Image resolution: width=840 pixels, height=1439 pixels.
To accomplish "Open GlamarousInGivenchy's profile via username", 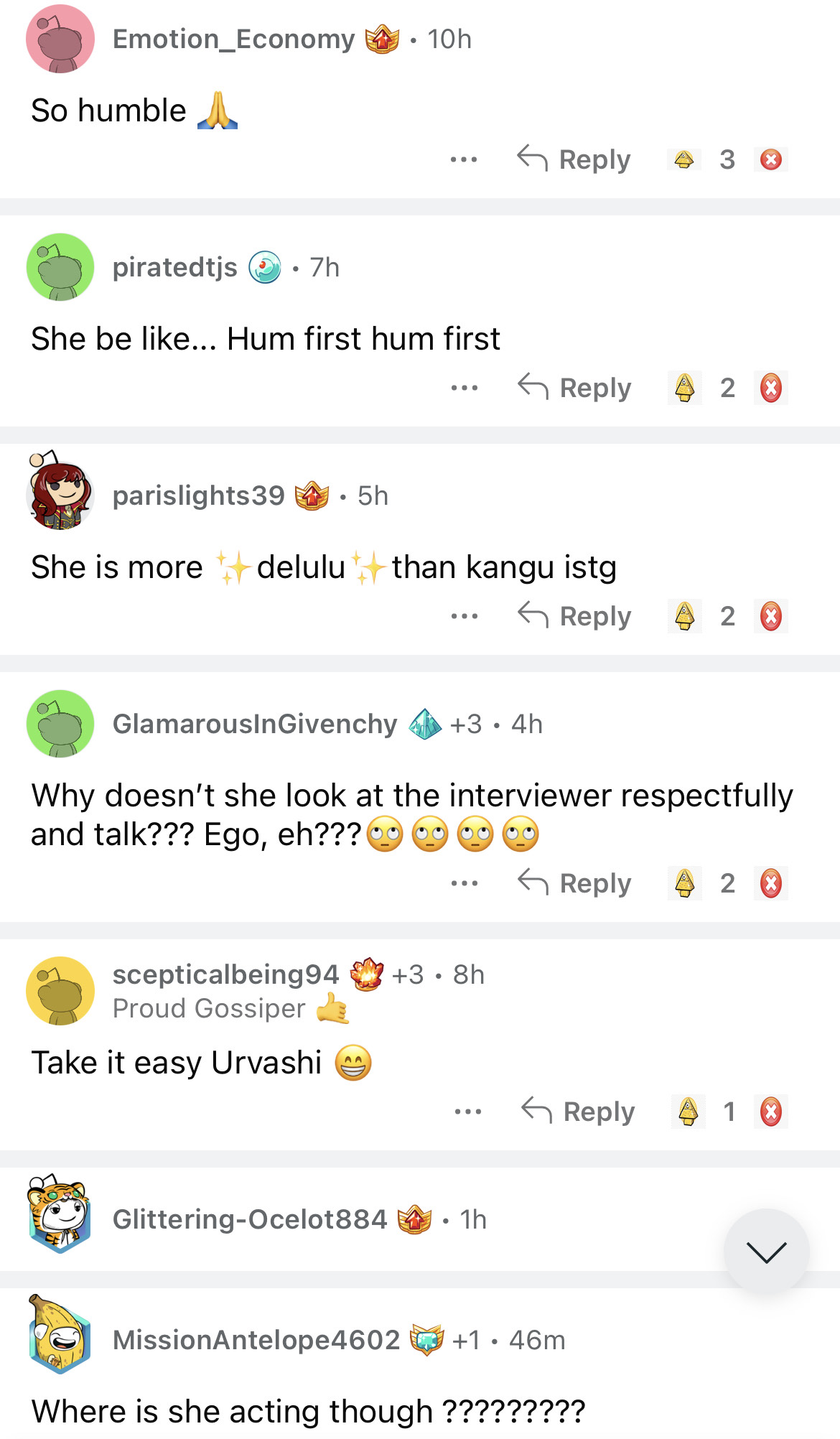I will tap(255, 725).
